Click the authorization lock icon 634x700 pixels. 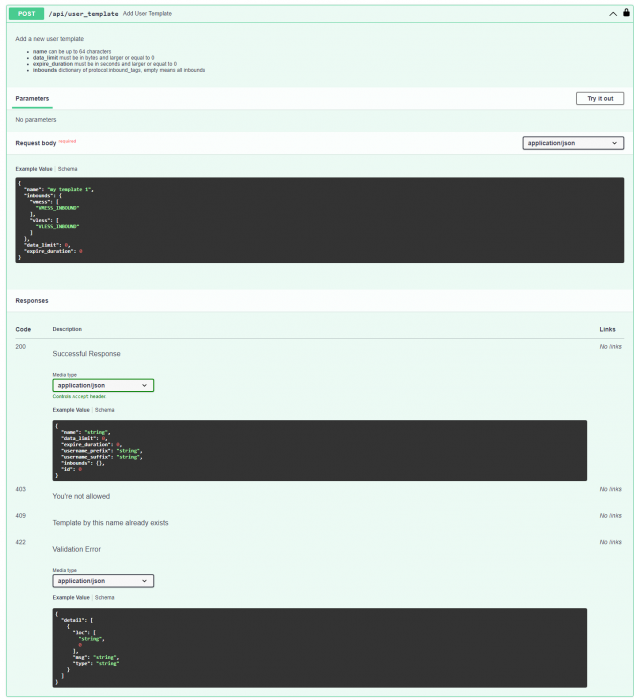tap(626, 13)
